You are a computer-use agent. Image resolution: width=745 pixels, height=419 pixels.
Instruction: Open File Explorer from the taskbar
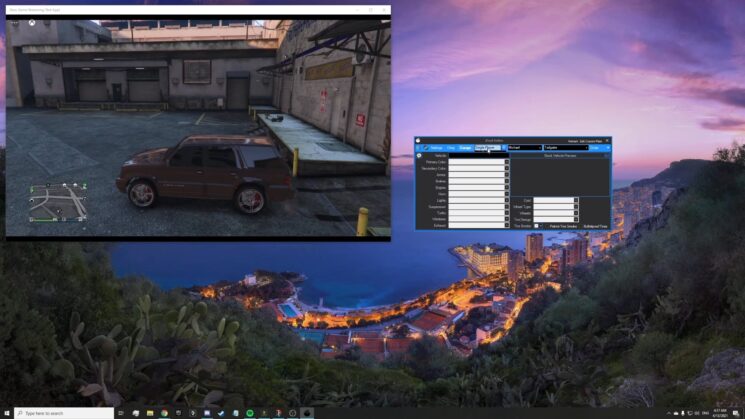pos(150,413)
